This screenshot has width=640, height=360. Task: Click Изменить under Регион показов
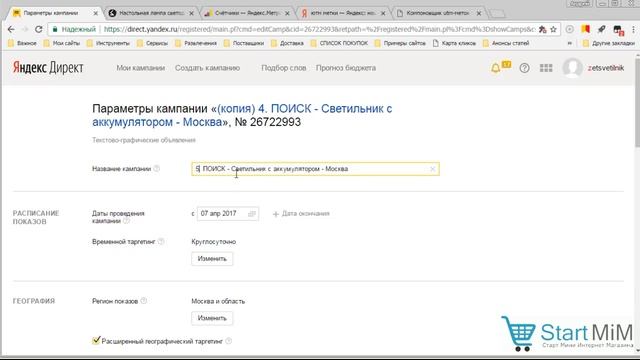212,318
